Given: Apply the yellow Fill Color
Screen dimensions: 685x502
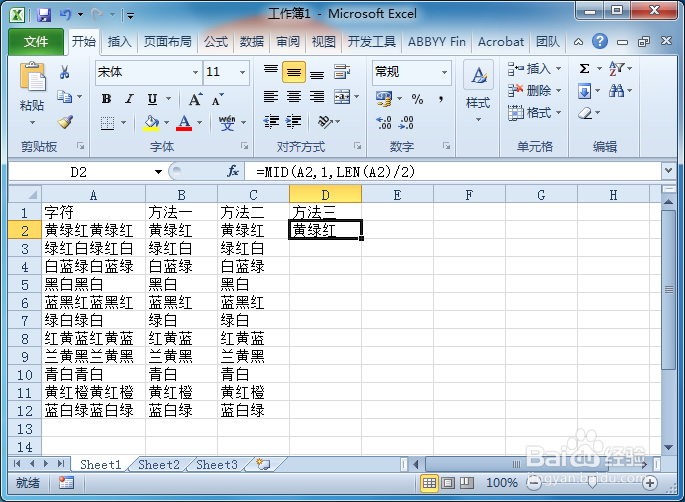Looking at the screenshot, I should coord(152,123).
